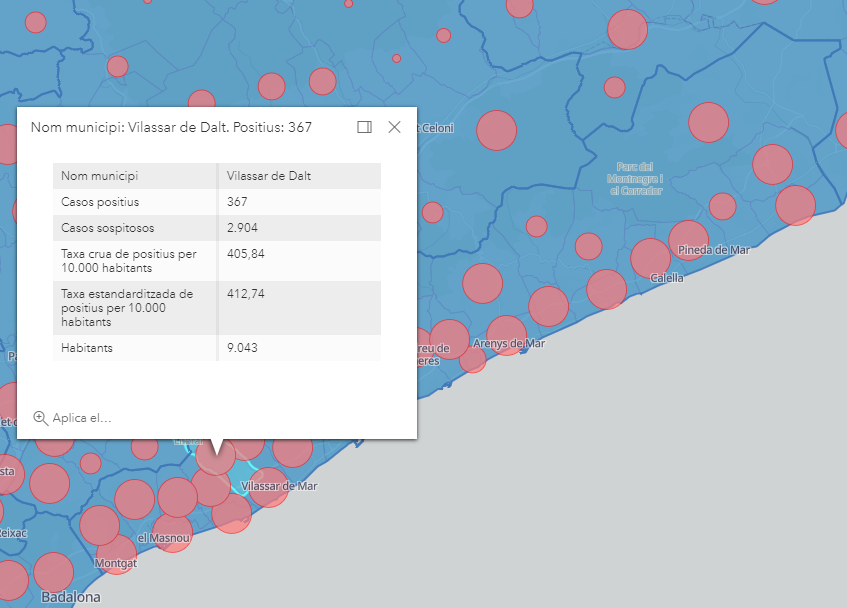Click the 'Pineda de Mar' map label
Viewport: 847px width, 608px height.
[714, 250]
